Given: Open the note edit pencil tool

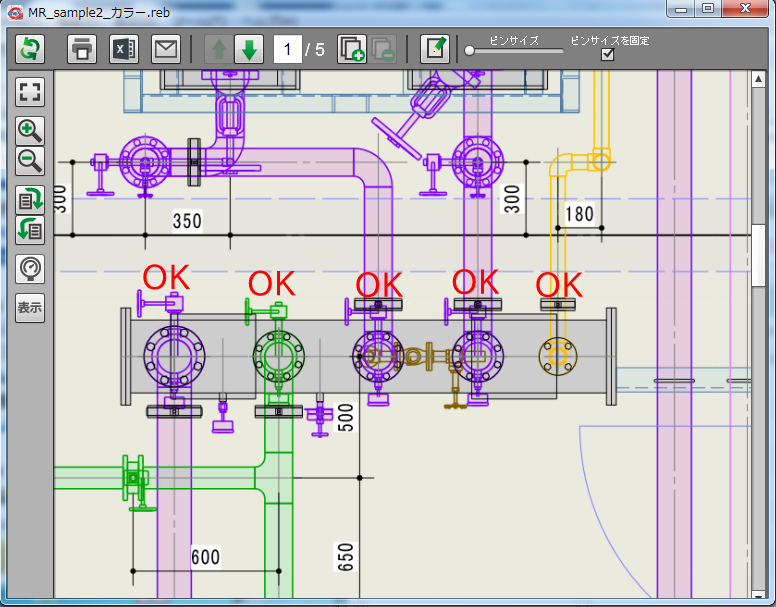Looking at the screenshot, I should click(434, 48).
